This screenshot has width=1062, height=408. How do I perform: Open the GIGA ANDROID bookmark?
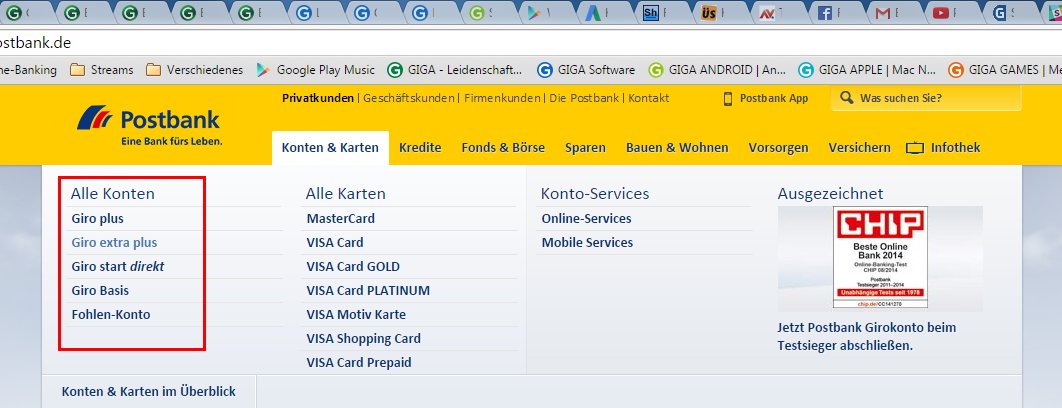tap(717, 70)
